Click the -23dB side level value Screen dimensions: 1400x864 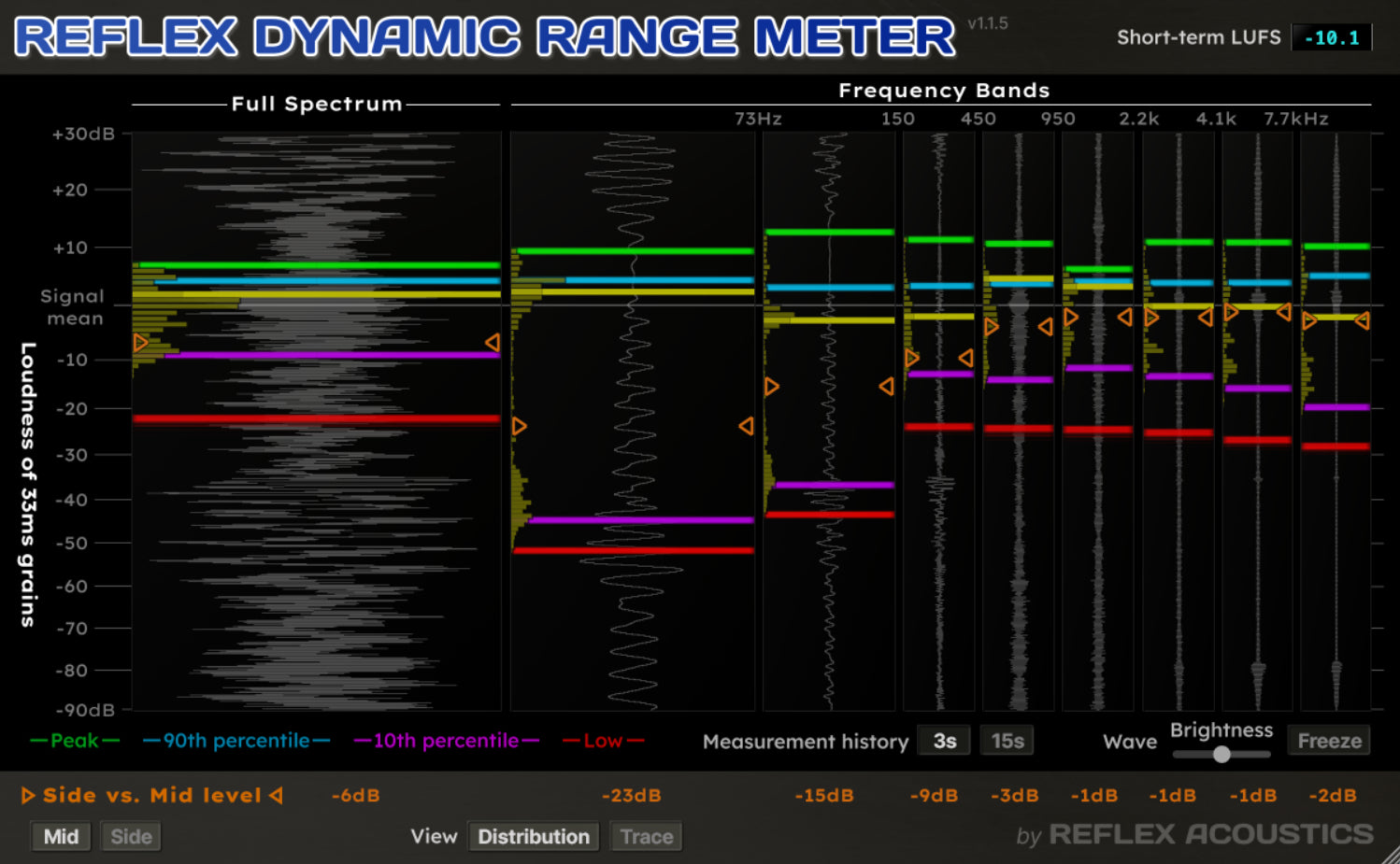pos(632,796)
